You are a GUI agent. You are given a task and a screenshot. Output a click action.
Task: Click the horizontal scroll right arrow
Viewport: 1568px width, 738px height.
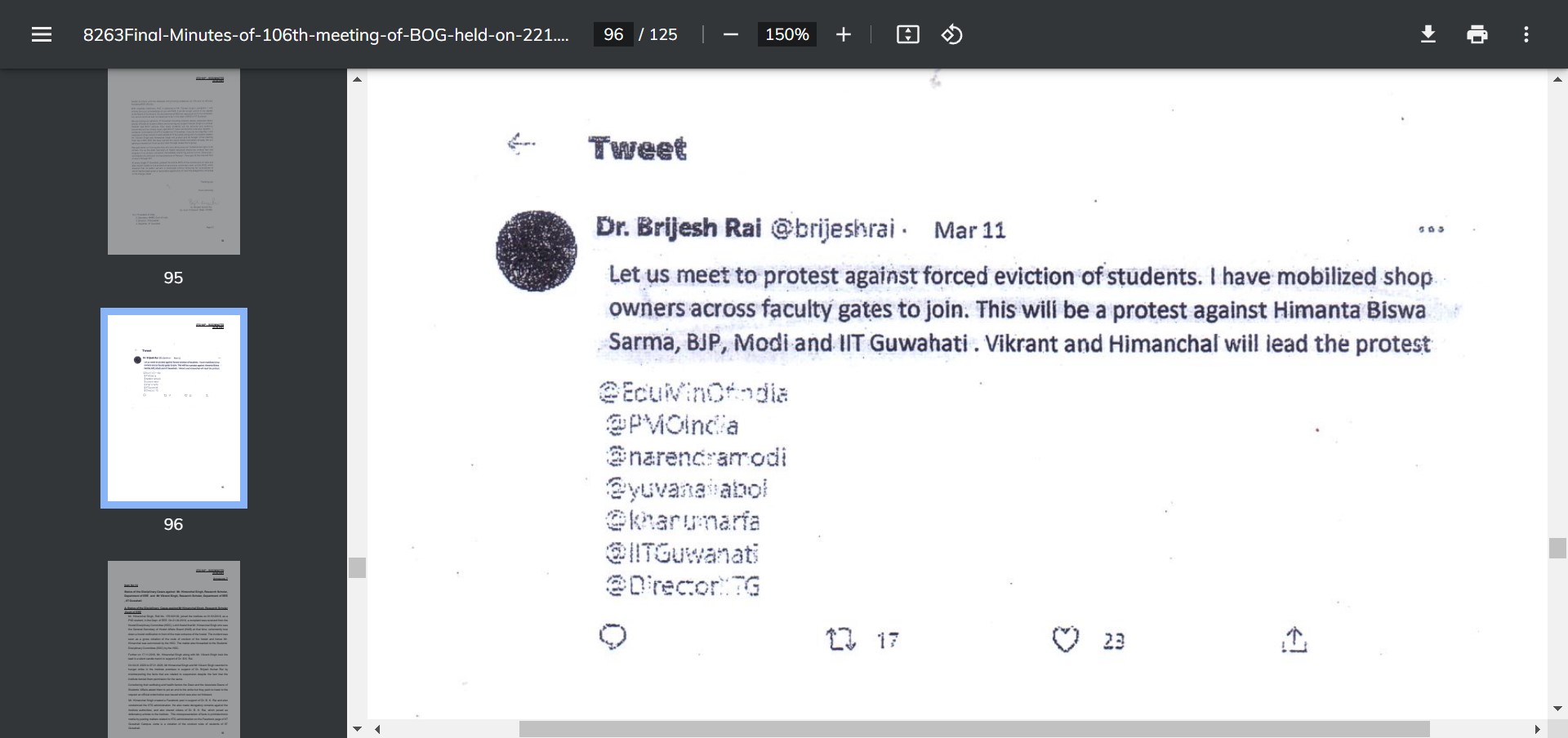1537,729
